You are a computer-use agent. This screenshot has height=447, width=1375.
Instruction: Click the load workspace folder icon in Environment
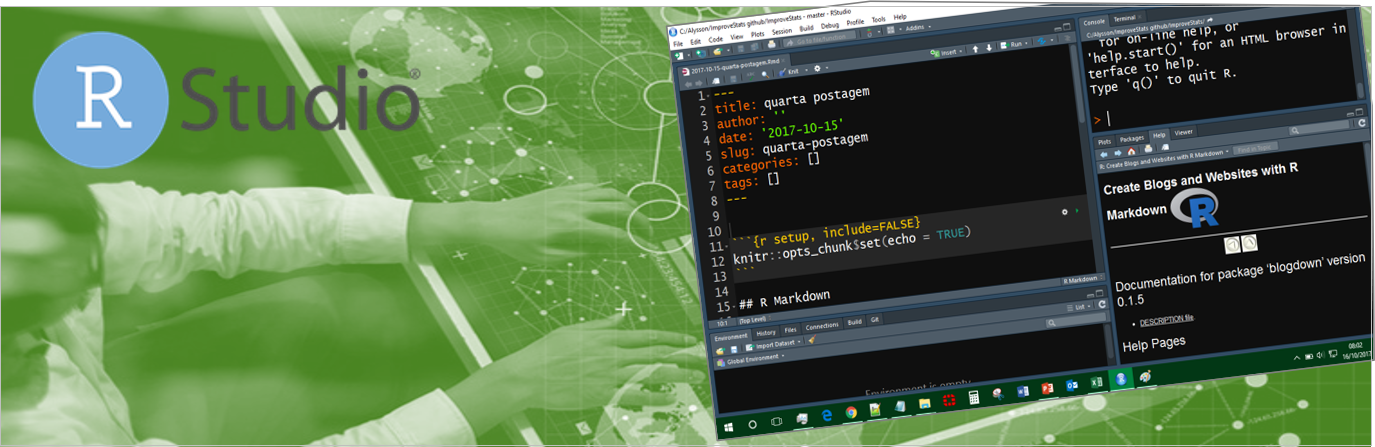coord(720,351)
